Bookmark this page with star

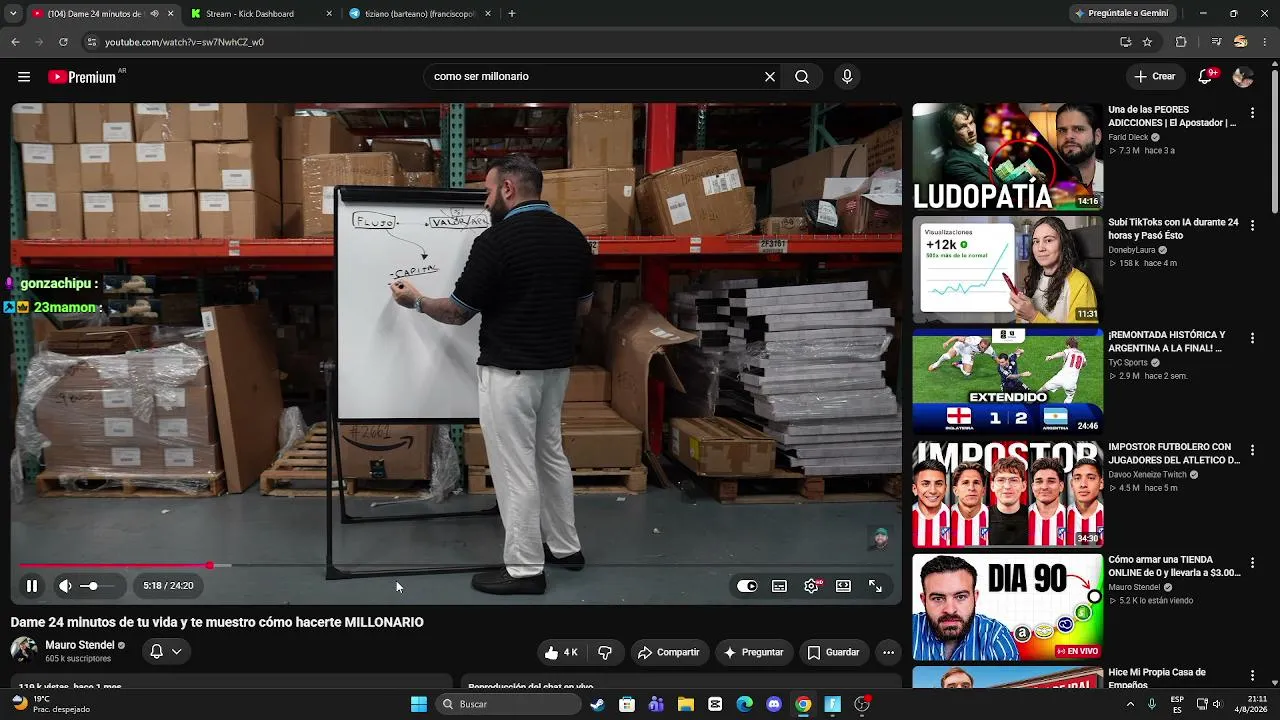pyautogui.click(x=1147, y=42)
